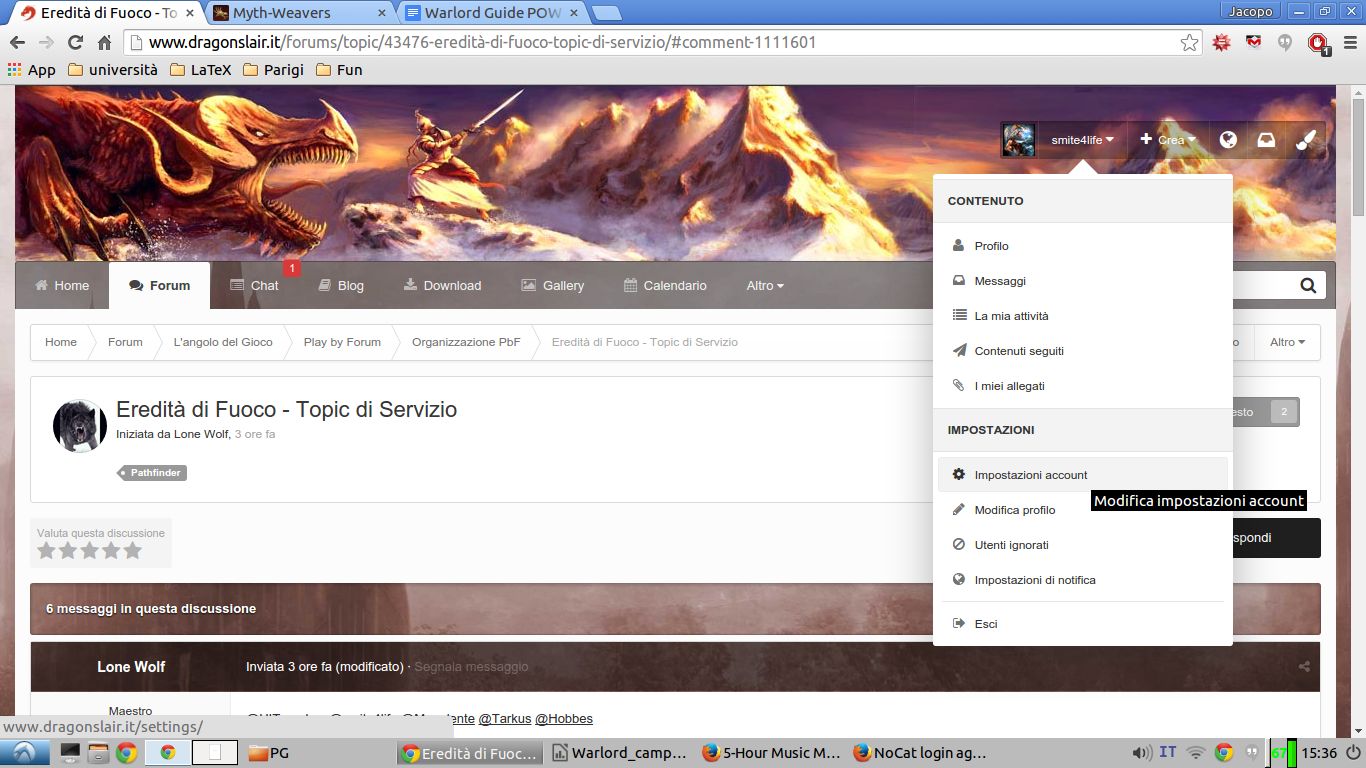Open the file manager taskbar icon
The image size is (1366, 768).
[98, 753]
